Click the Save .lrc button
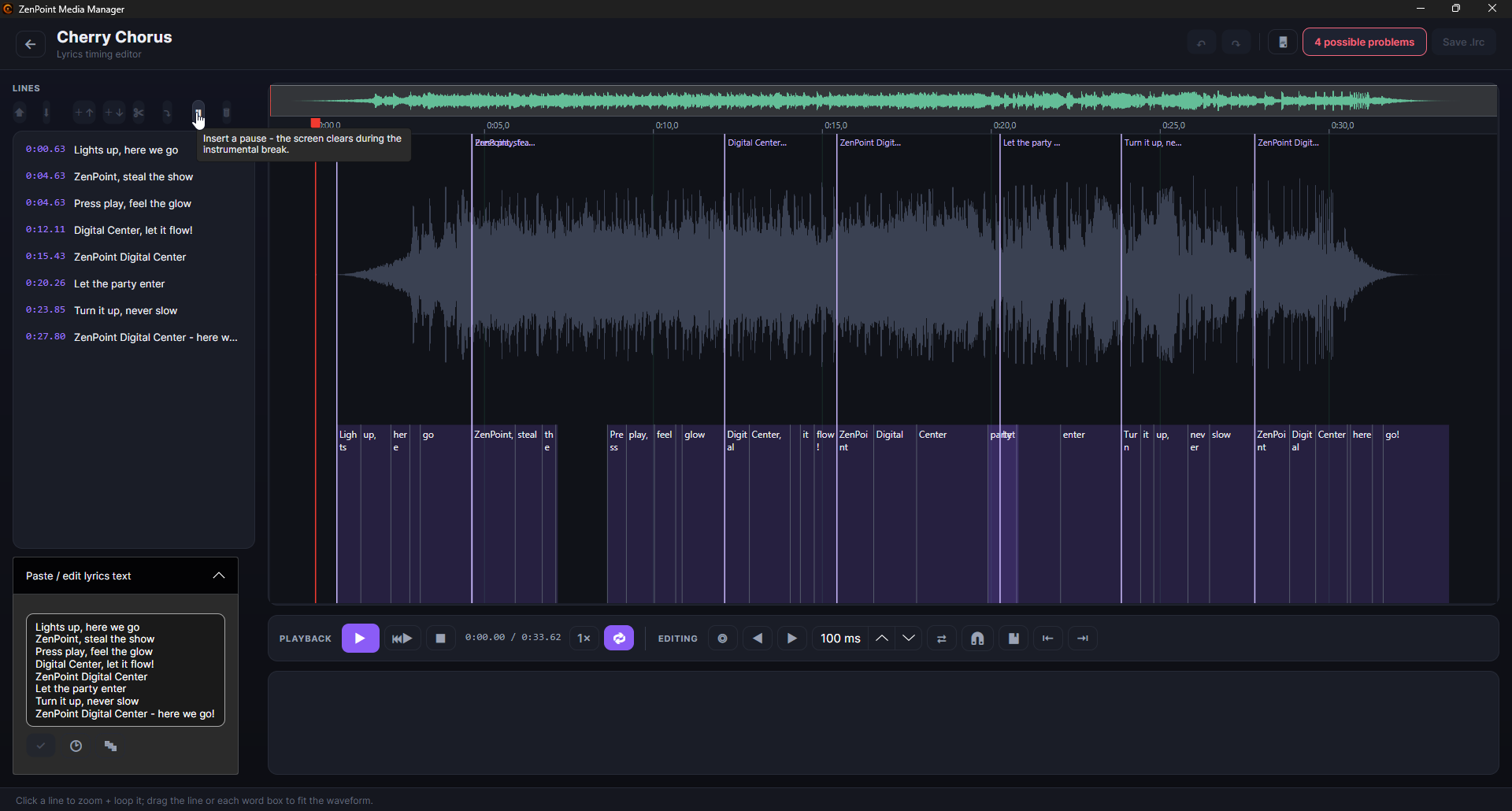 pos(1464,43)
